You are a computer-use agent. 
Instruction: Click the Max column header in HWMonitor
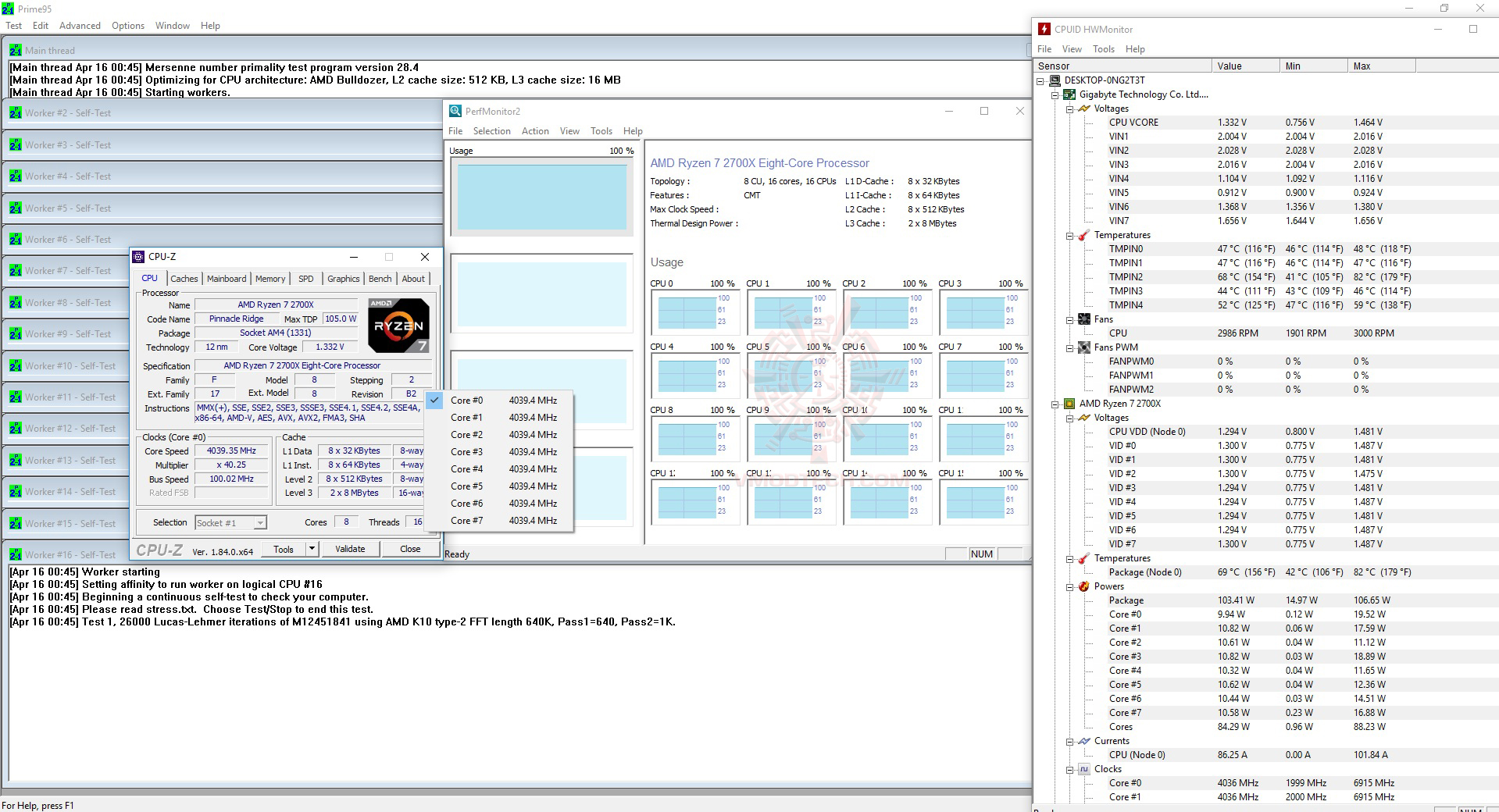[x=1382, y=66]
